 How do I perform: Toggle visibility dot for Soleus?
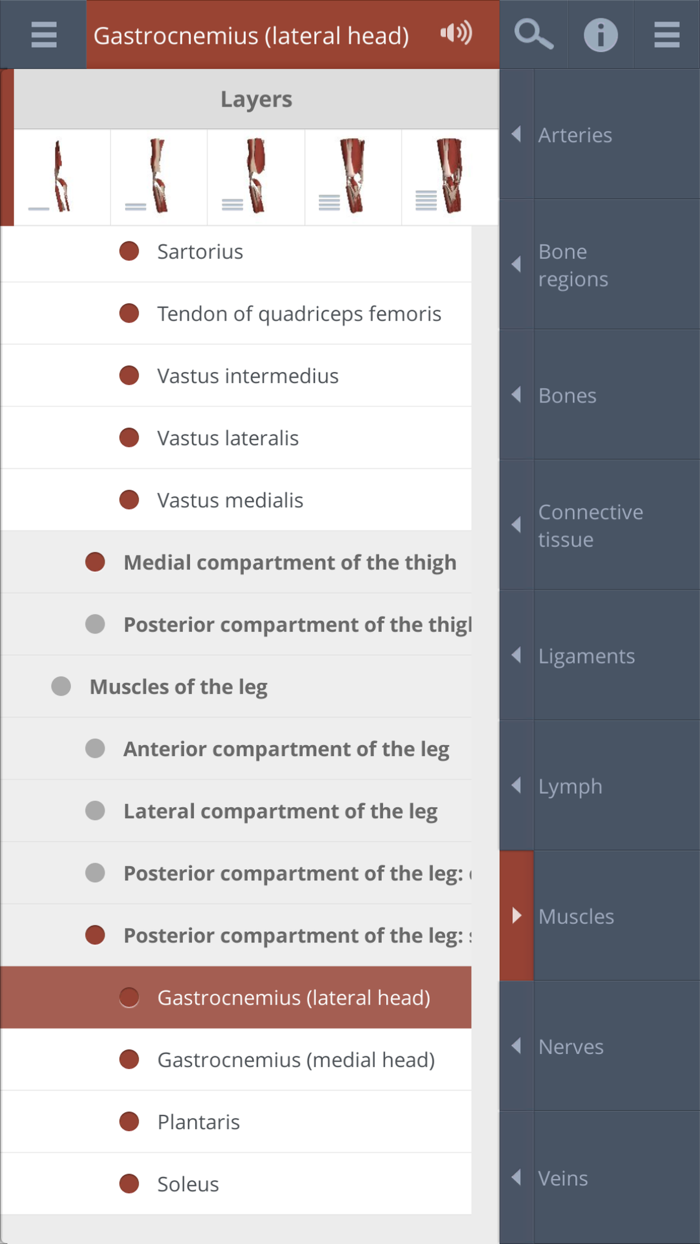(129, 1184)
